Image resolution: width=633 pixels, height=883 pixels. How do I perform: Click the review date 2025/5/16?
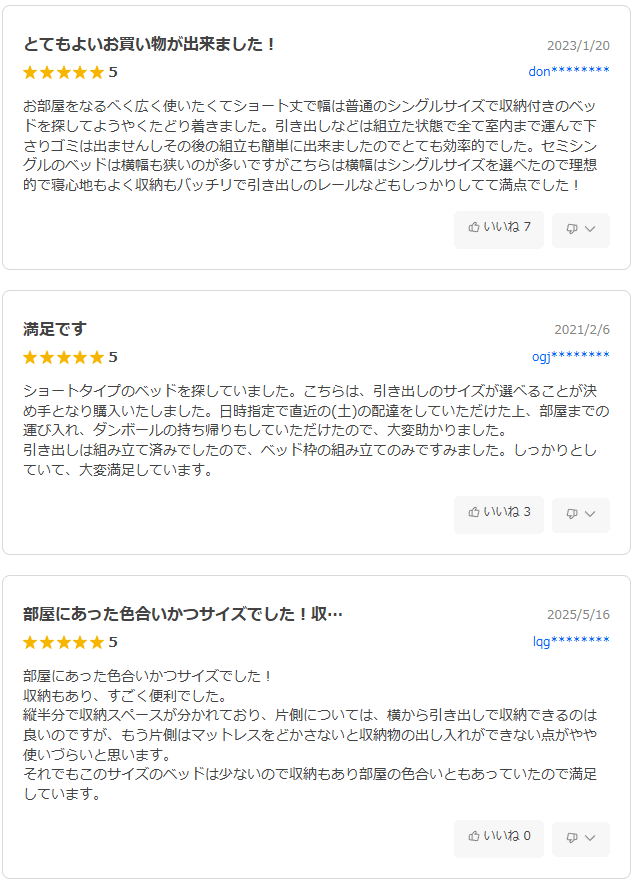[x=578, y=615]
